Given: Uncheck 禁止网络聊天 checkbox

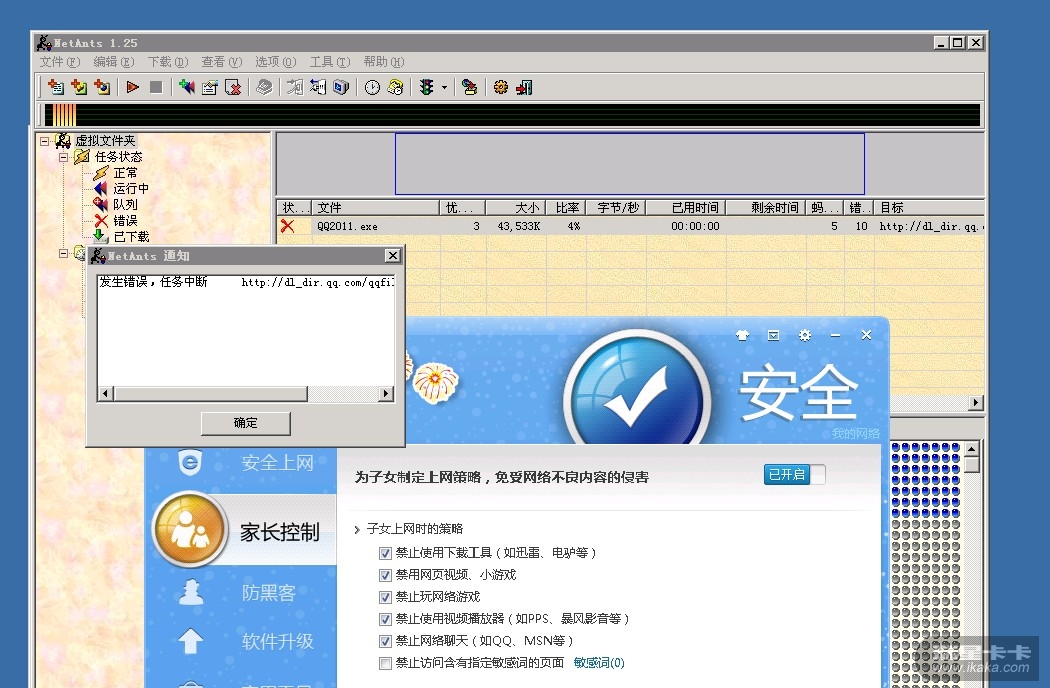Looking at the screenshot, I should tap(385, 642).
